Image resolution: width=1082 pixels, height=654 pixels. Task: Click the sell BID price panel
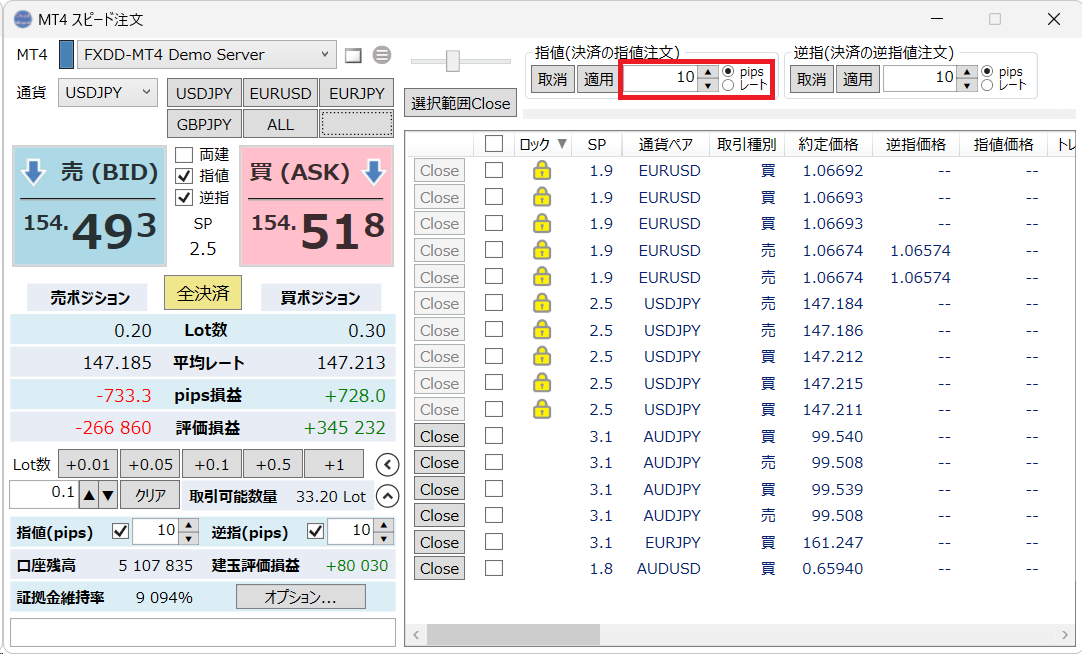pos(90,206)
